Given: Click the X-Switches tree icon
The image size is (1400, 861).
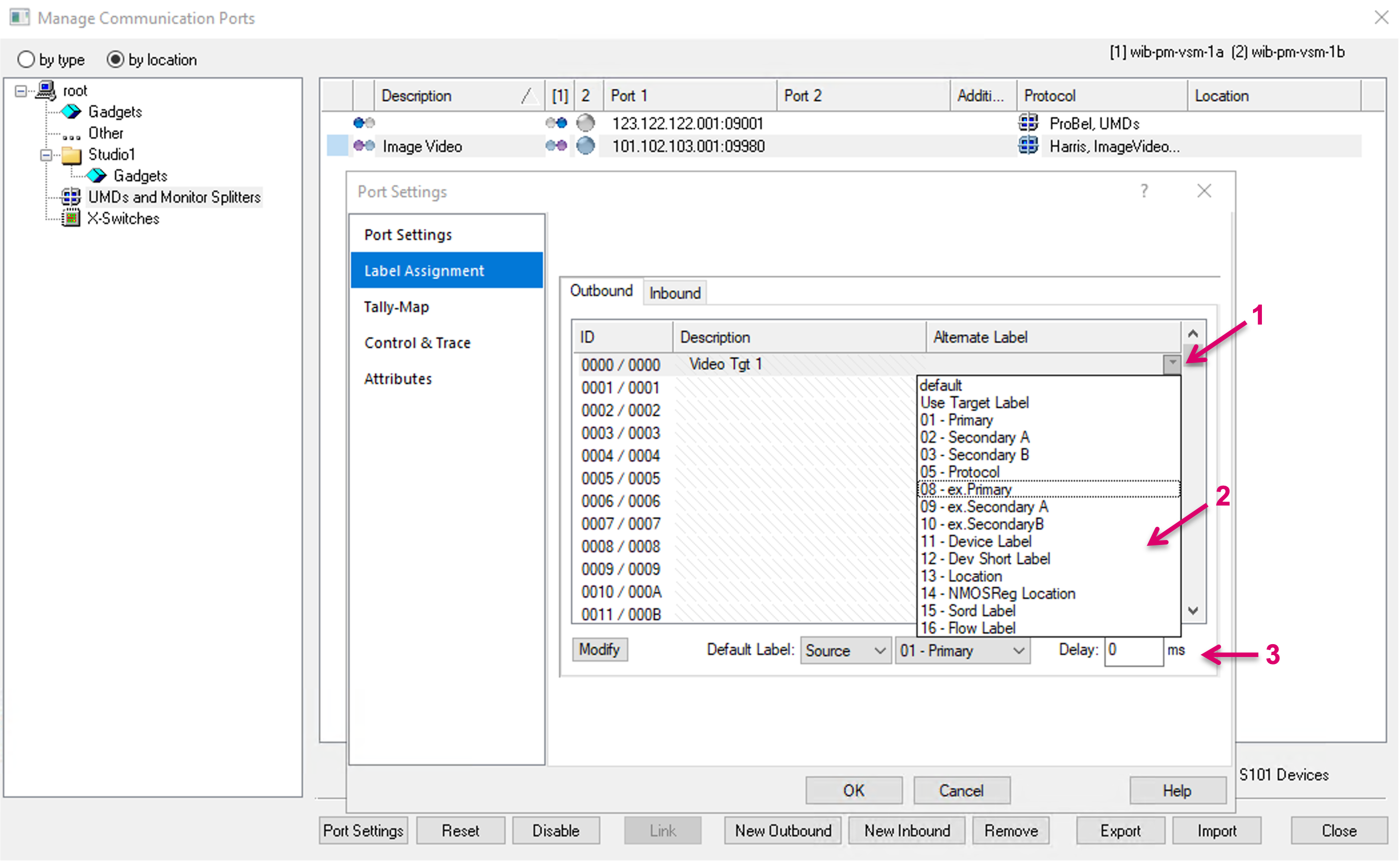Looking at the screenshot, I should [x=71, y=218].
